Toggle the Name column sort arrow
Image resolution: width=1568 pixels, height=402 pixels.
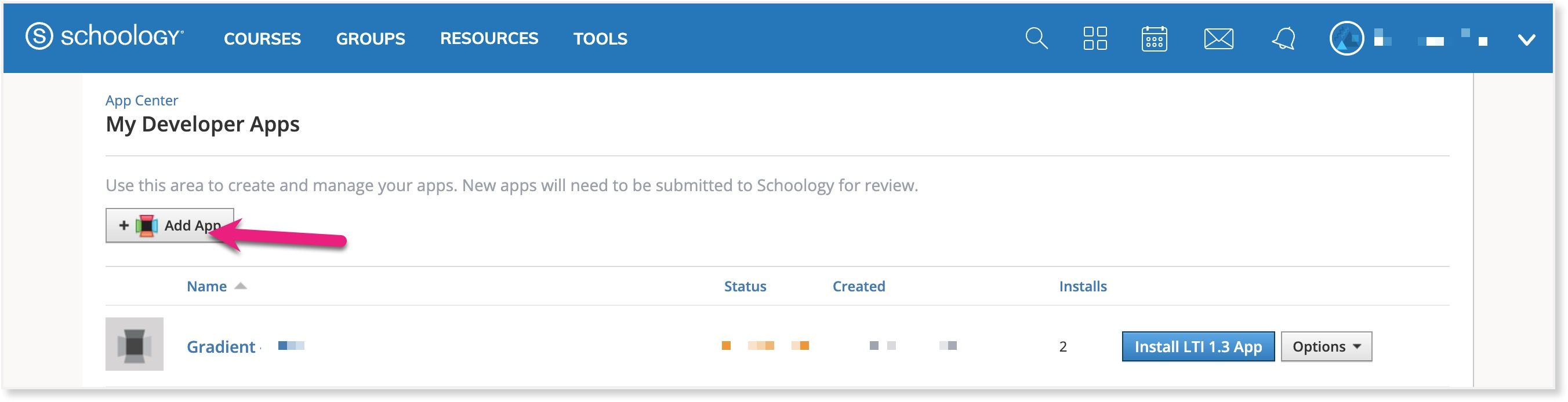241,286
